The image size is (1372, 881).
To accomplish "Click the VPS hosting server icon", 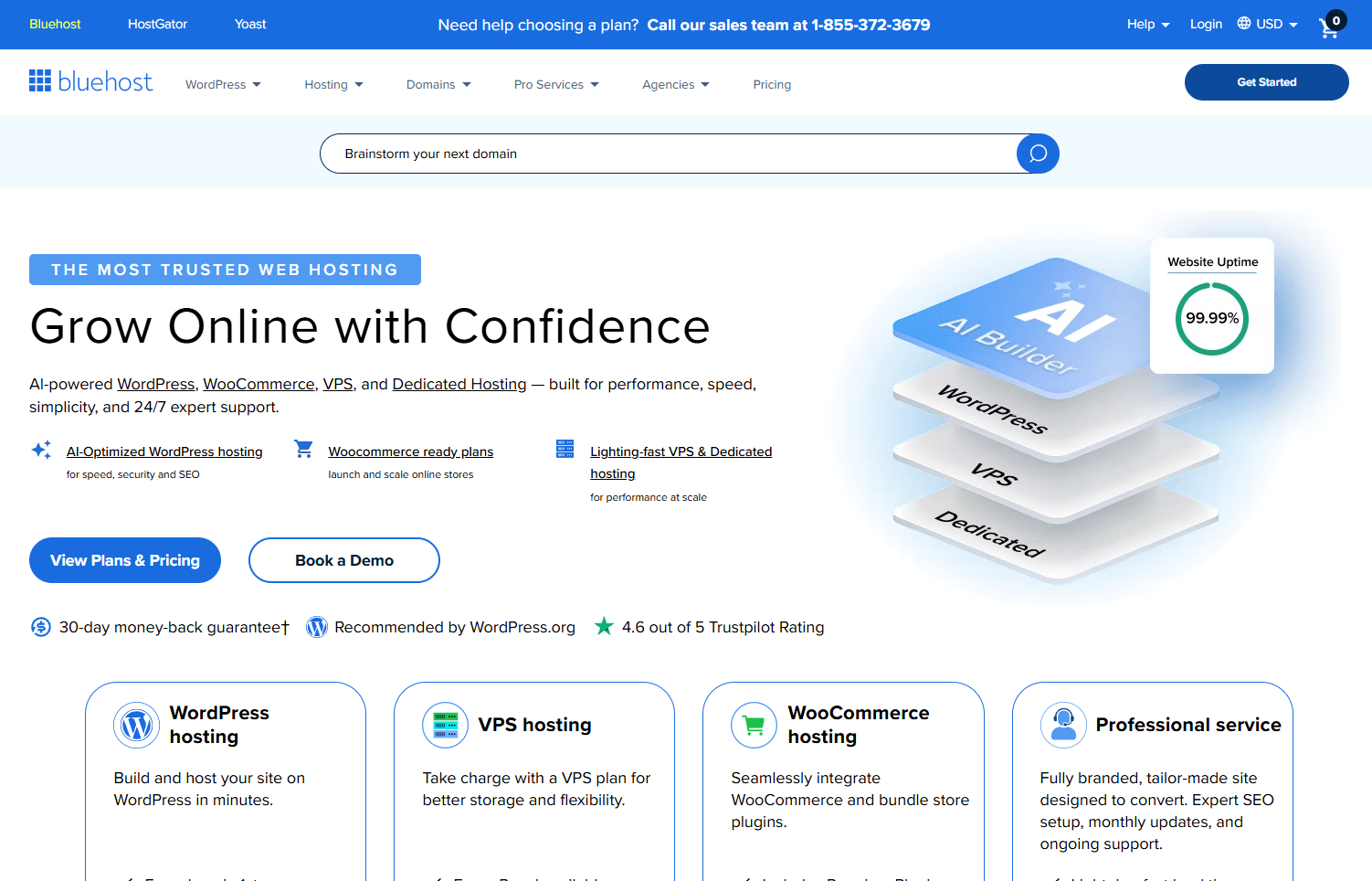I will click(x=445, y=726).
